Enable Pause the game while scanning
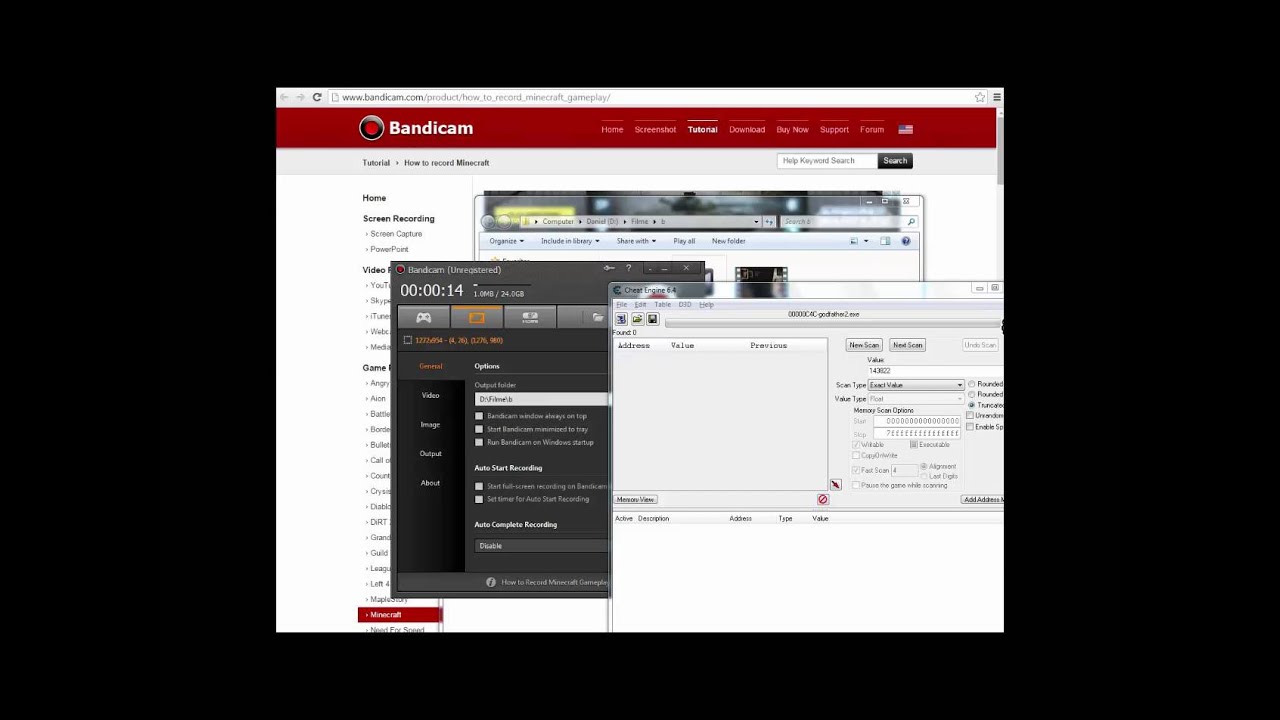 [x=856, y=485]
